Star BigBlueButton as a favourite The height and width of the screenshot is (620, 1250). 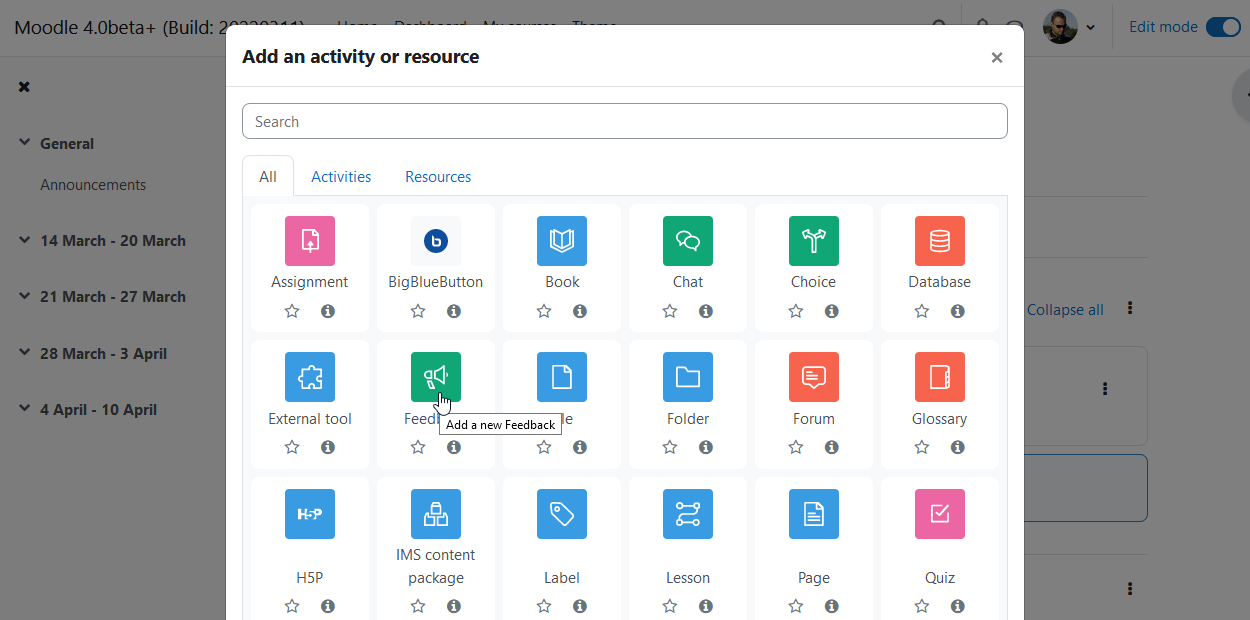point(418,311)
